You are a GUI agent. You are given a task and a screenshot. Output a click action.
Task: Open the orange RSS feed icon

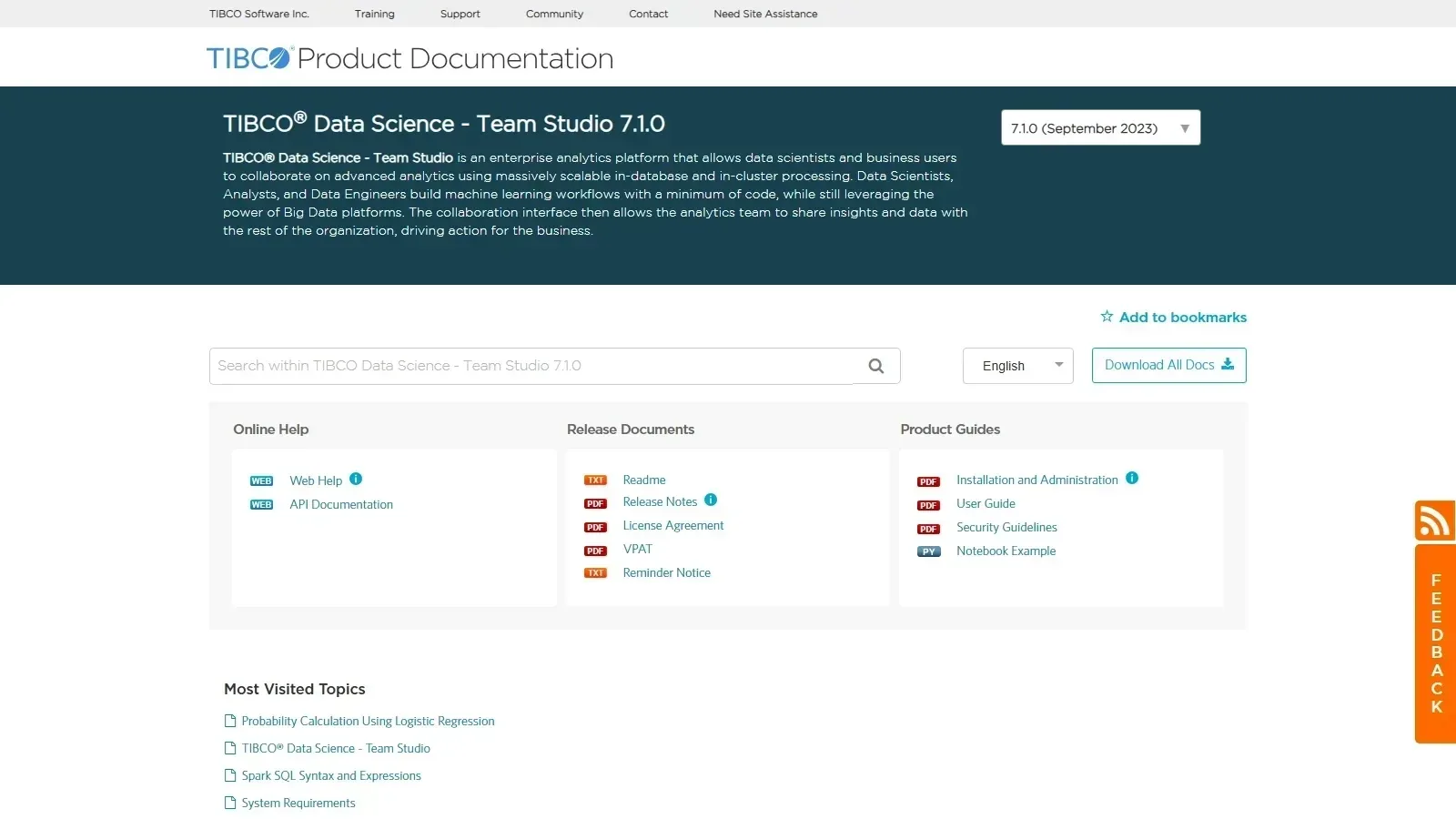[x=1435, y=521]
